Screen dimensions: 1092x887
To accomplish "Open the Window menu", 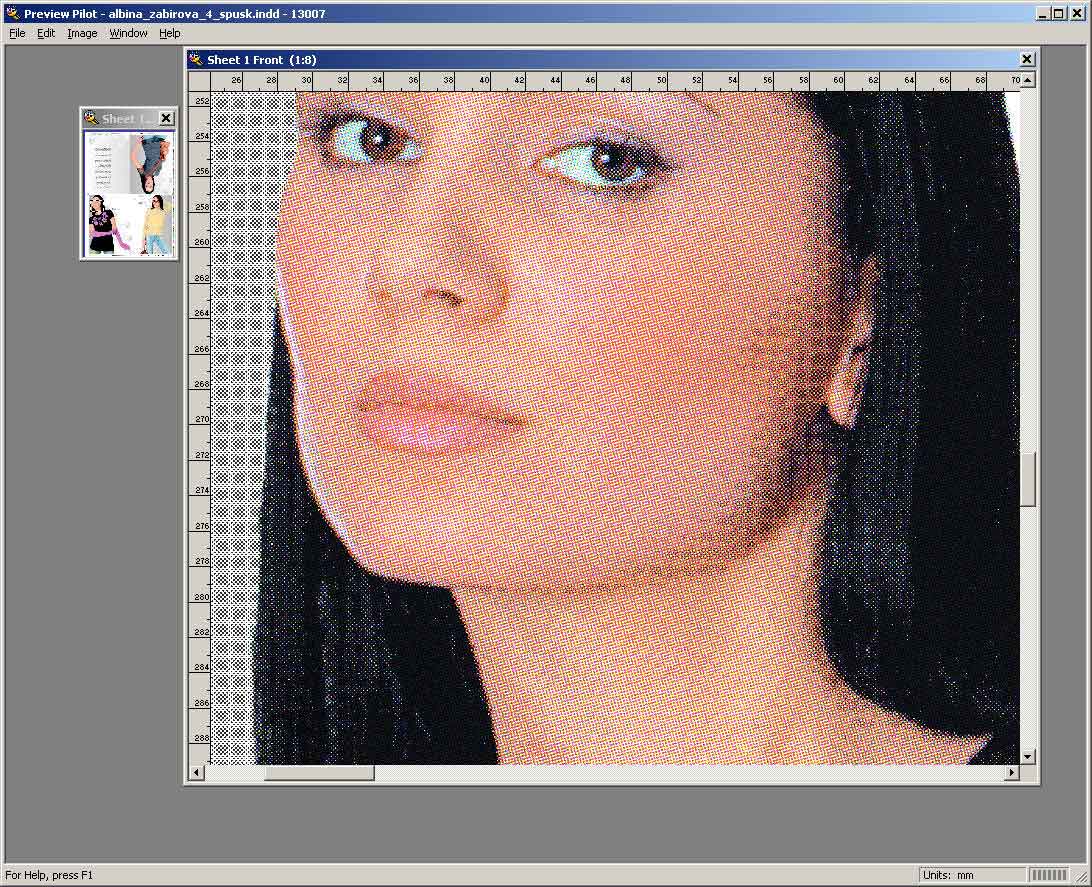I will [x=128, y=33].
